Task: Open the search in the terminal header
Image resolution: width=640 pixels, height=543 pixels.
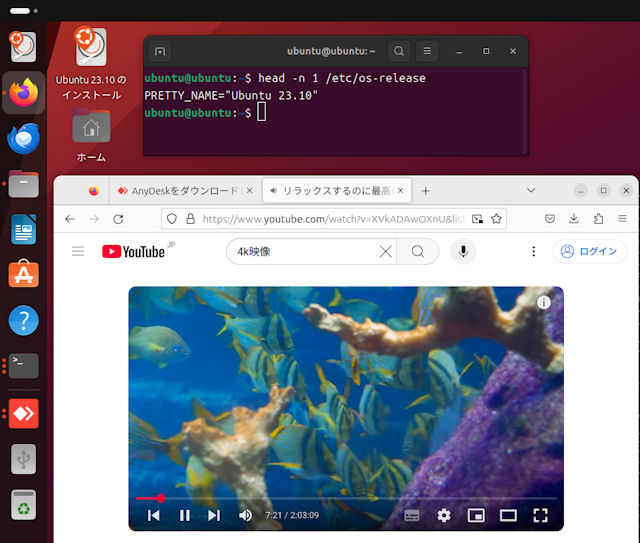Action: (x=399, y=51)
